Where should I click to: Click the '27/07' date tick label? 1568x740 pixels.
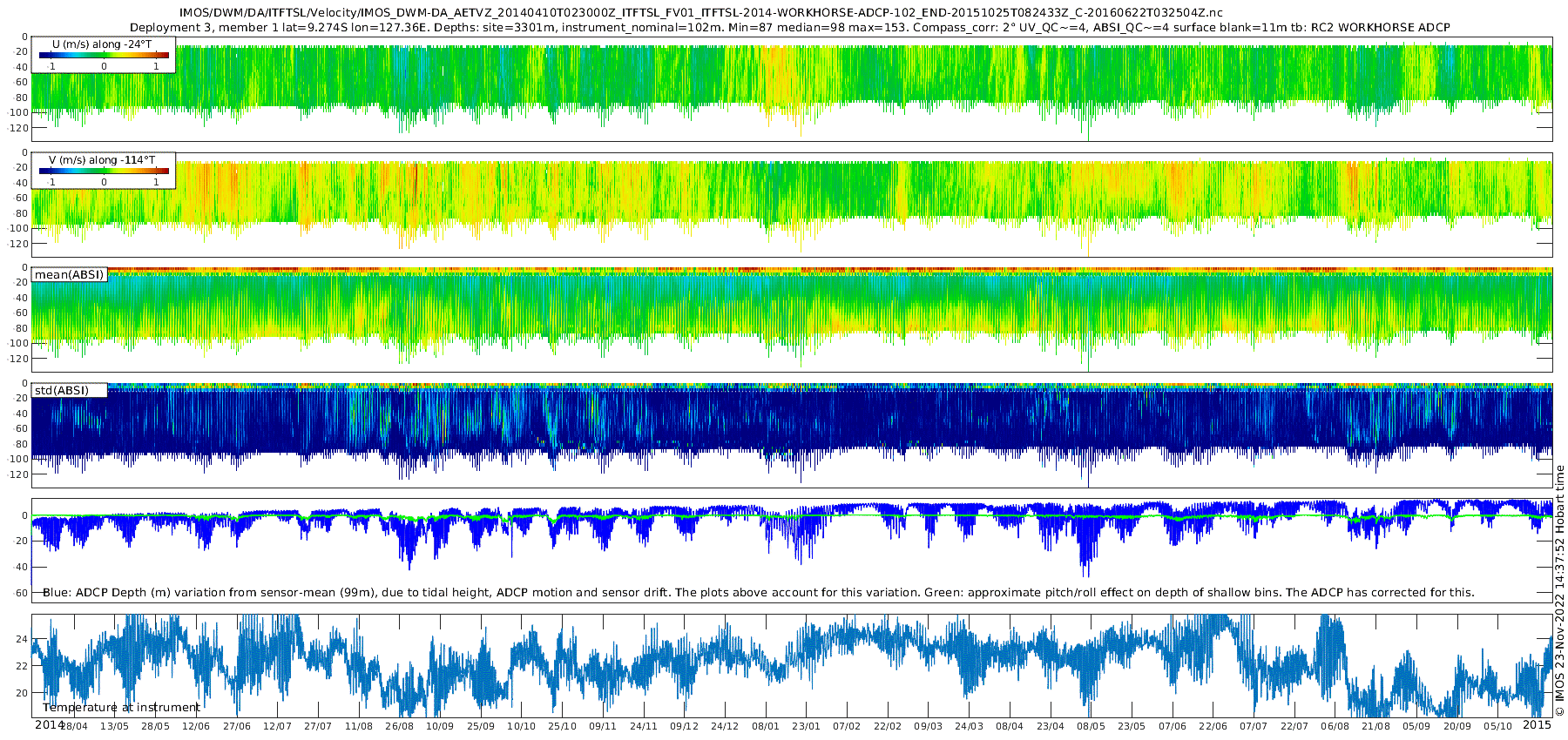pyautogui.click(x=318, y=726)
